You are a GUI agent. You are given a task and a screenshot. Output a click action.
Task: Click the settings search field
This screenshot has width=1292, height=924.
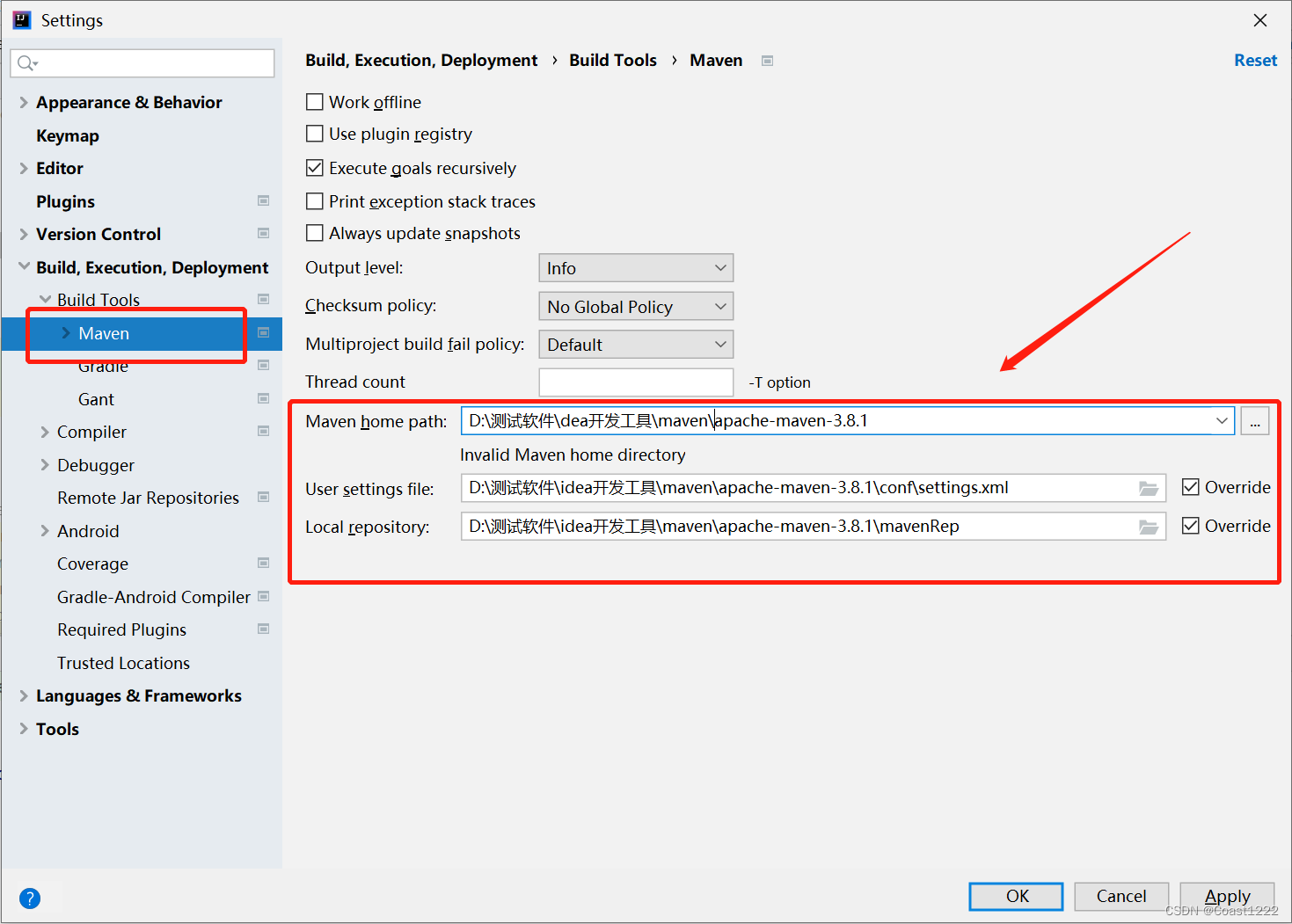point(142,63)
